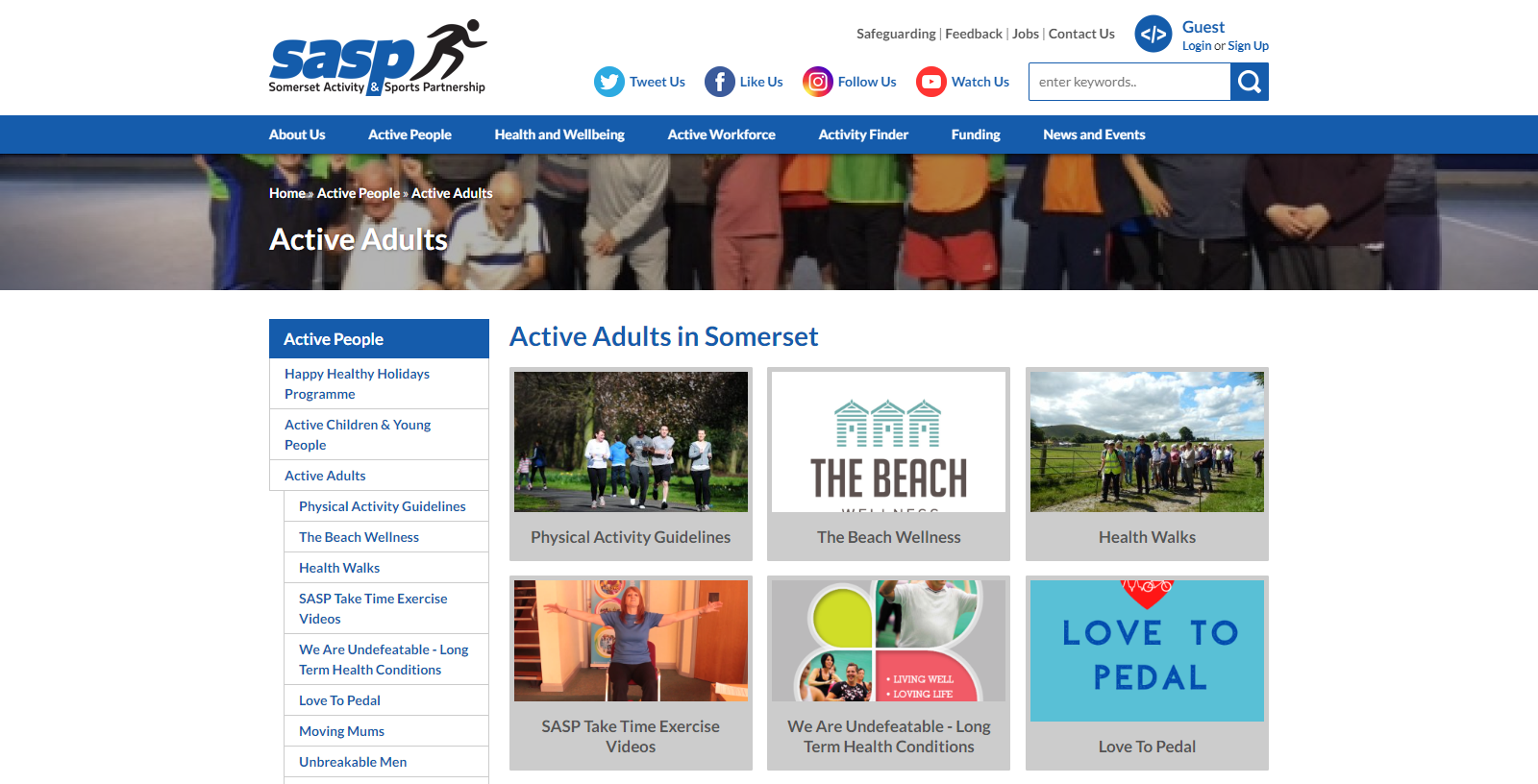Screen dimensions: 1538x784
Task: Click the SASP logo
Action: point(378,58)
